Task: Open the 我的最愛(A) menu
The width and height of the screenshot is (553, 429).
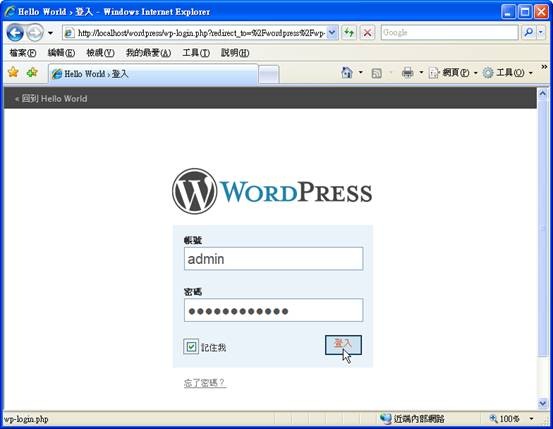Action: click(x=148, y=53)
